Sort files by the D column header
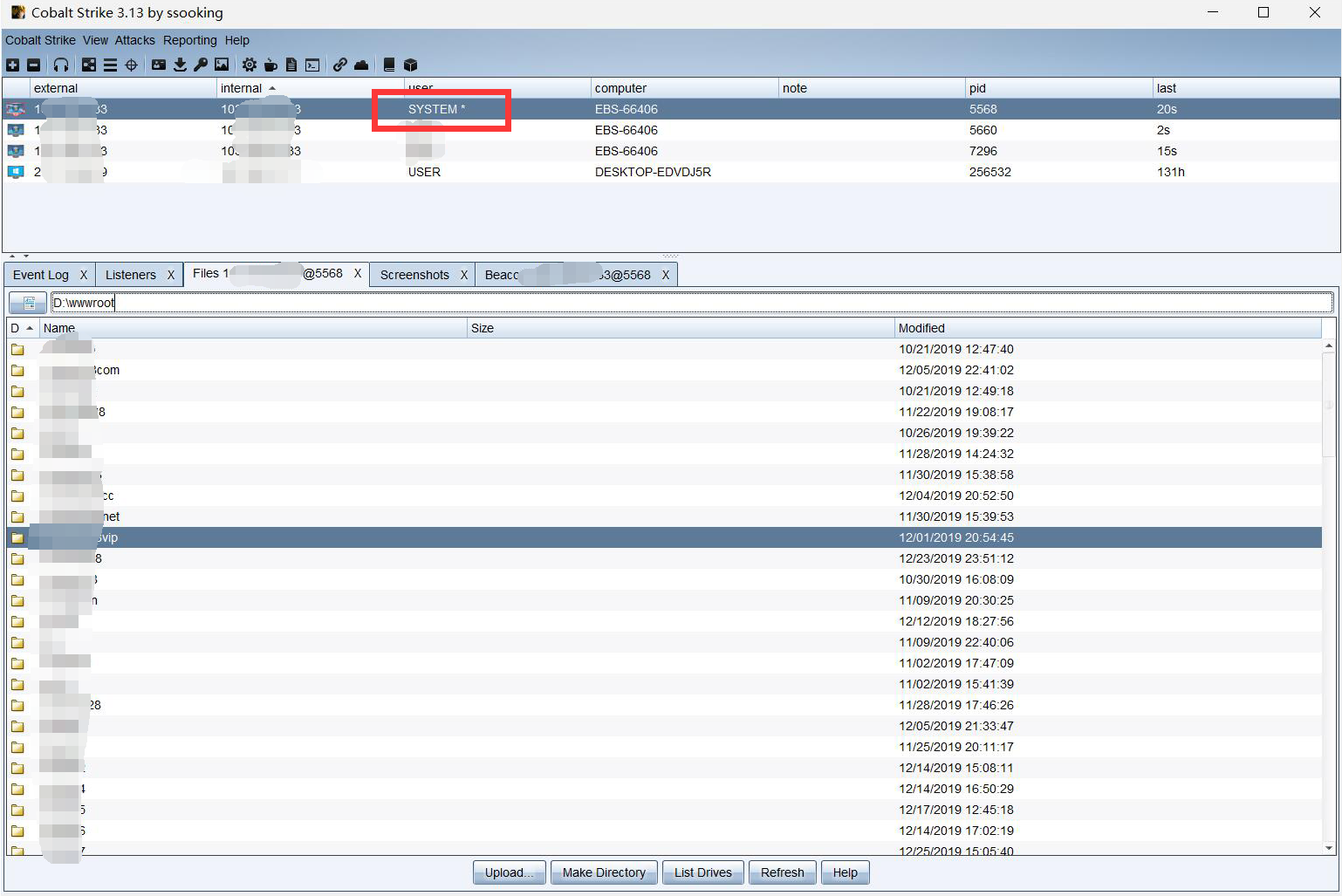Image resolution: width=1342 pixels, height=896 pixels. (23, 328)
